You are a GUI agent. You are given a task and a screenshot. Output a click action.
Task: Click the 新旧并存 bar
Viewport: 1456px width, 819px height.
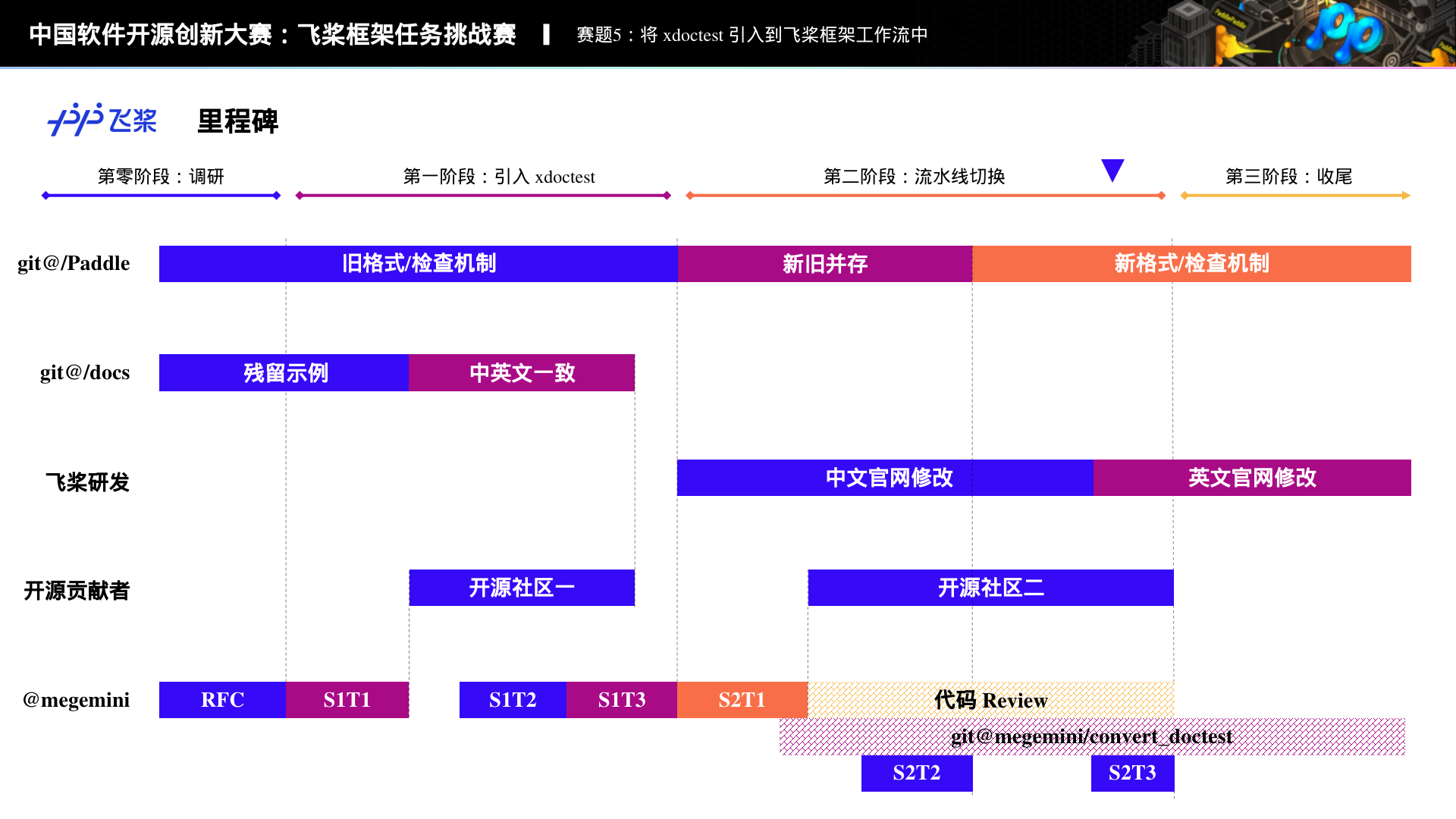pyautogui.click(x=824, y=264)
